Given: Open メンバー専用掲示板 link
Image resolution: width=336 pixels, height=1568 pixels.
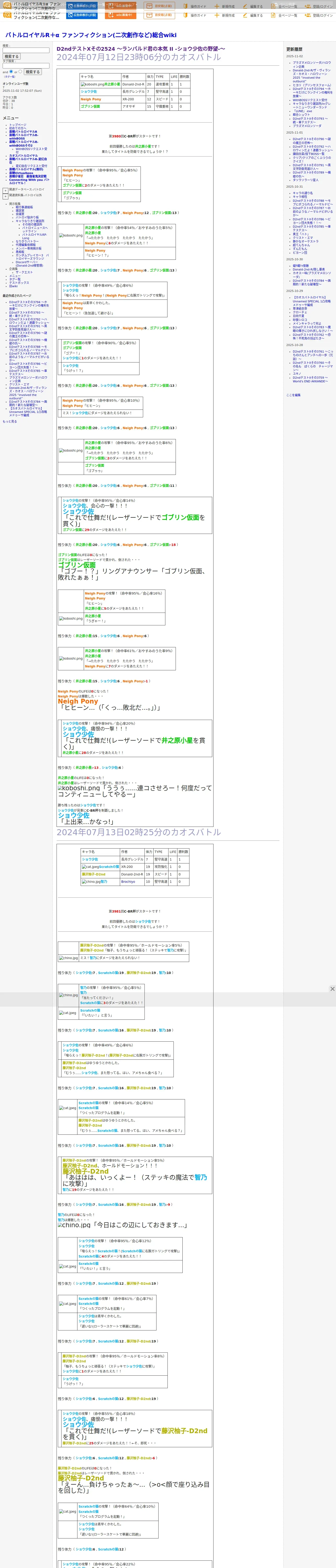Looking at the screenshot, I should click(x=29, y=248).
